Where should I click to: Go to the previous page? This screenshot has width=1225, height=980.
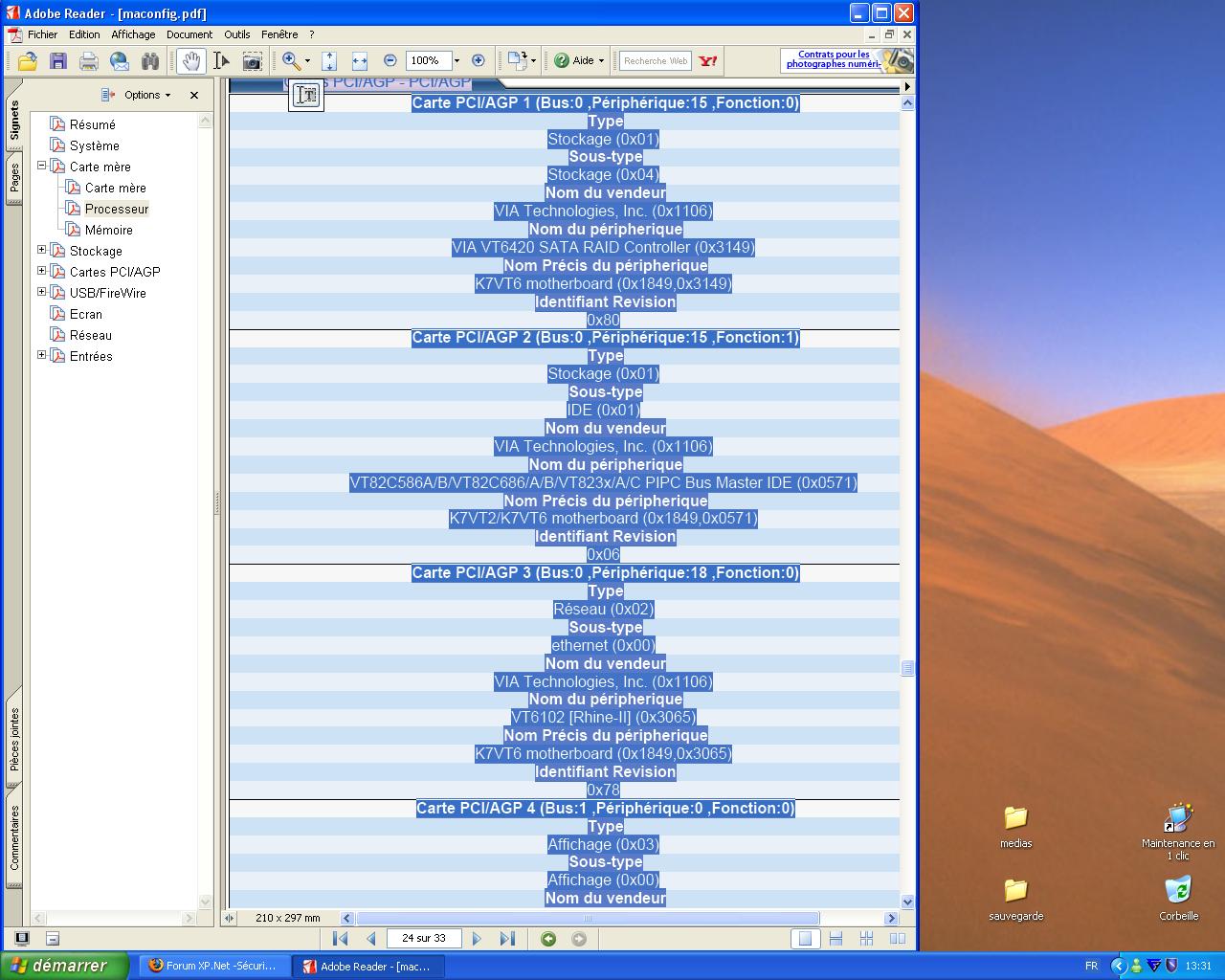[x=371, y=939]
